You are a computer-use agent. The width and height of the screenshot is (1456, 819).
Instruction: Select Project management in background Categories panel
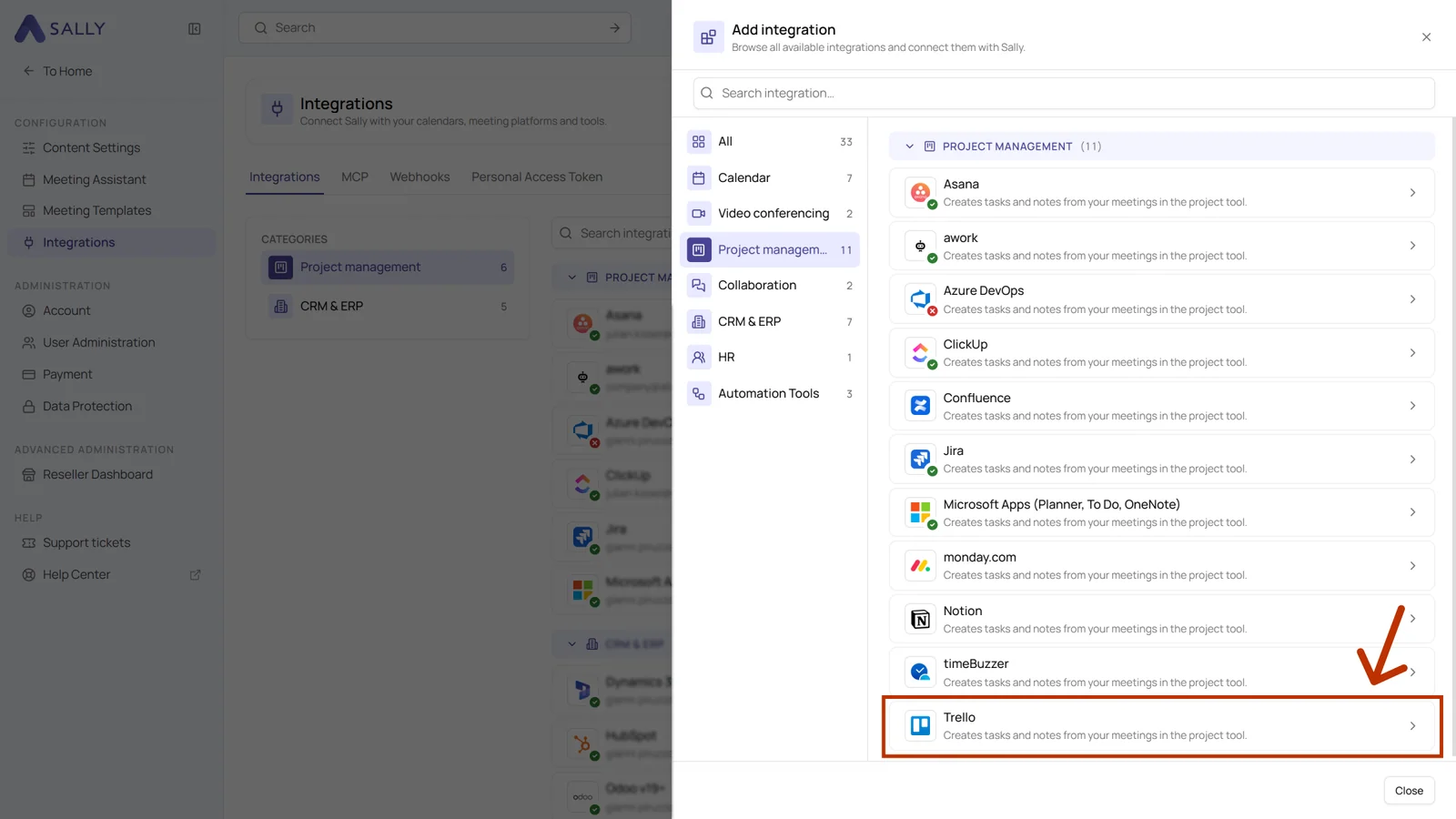coord(388,268)
